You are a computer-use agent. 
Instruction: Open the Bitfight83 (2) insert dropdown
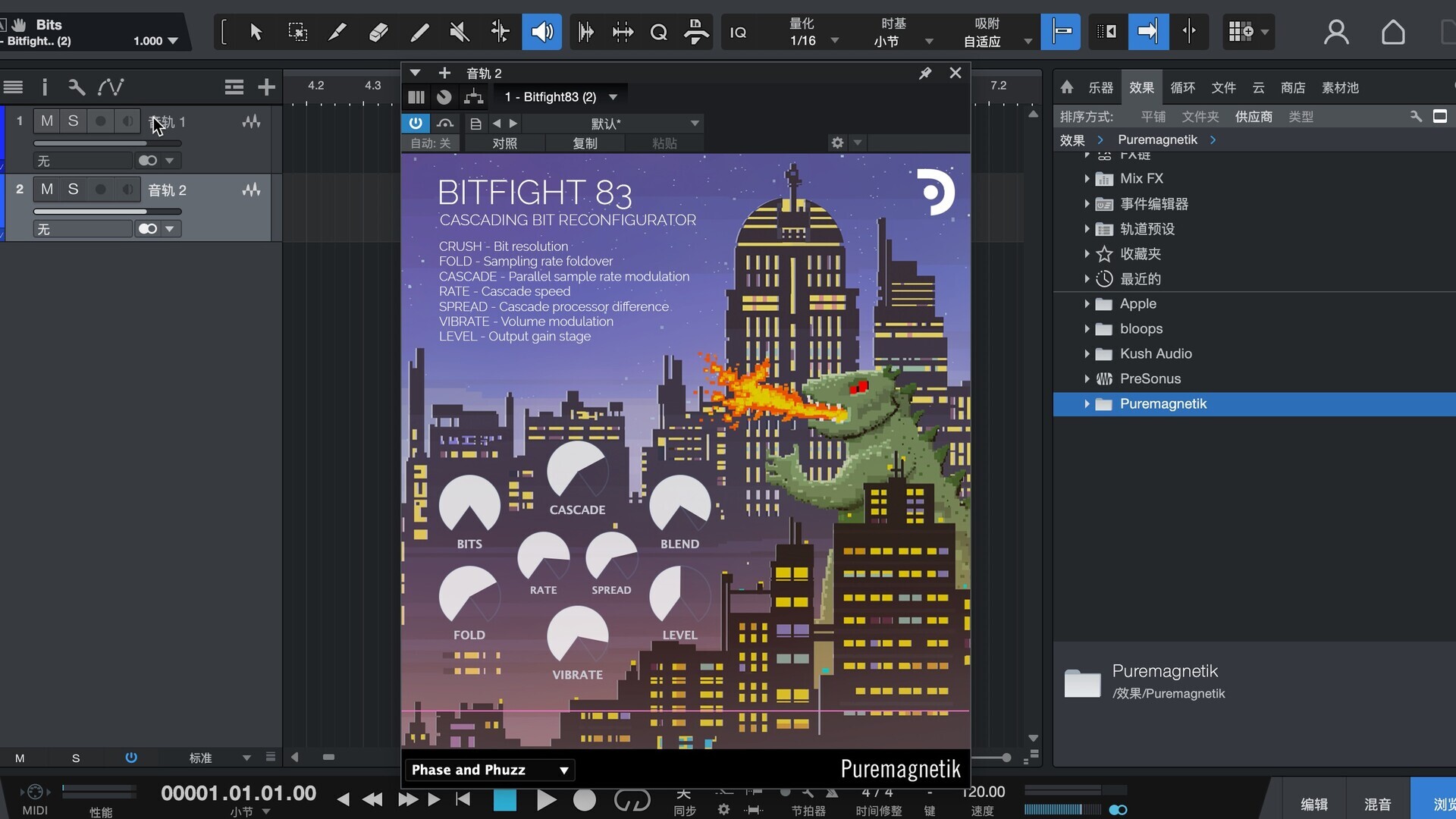(x=560, y=97)
